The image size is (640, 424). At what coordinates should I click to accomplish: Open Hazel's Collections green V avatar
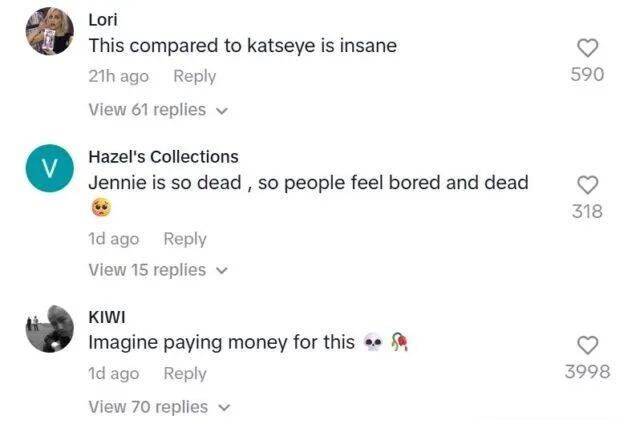tap(49, 168)
